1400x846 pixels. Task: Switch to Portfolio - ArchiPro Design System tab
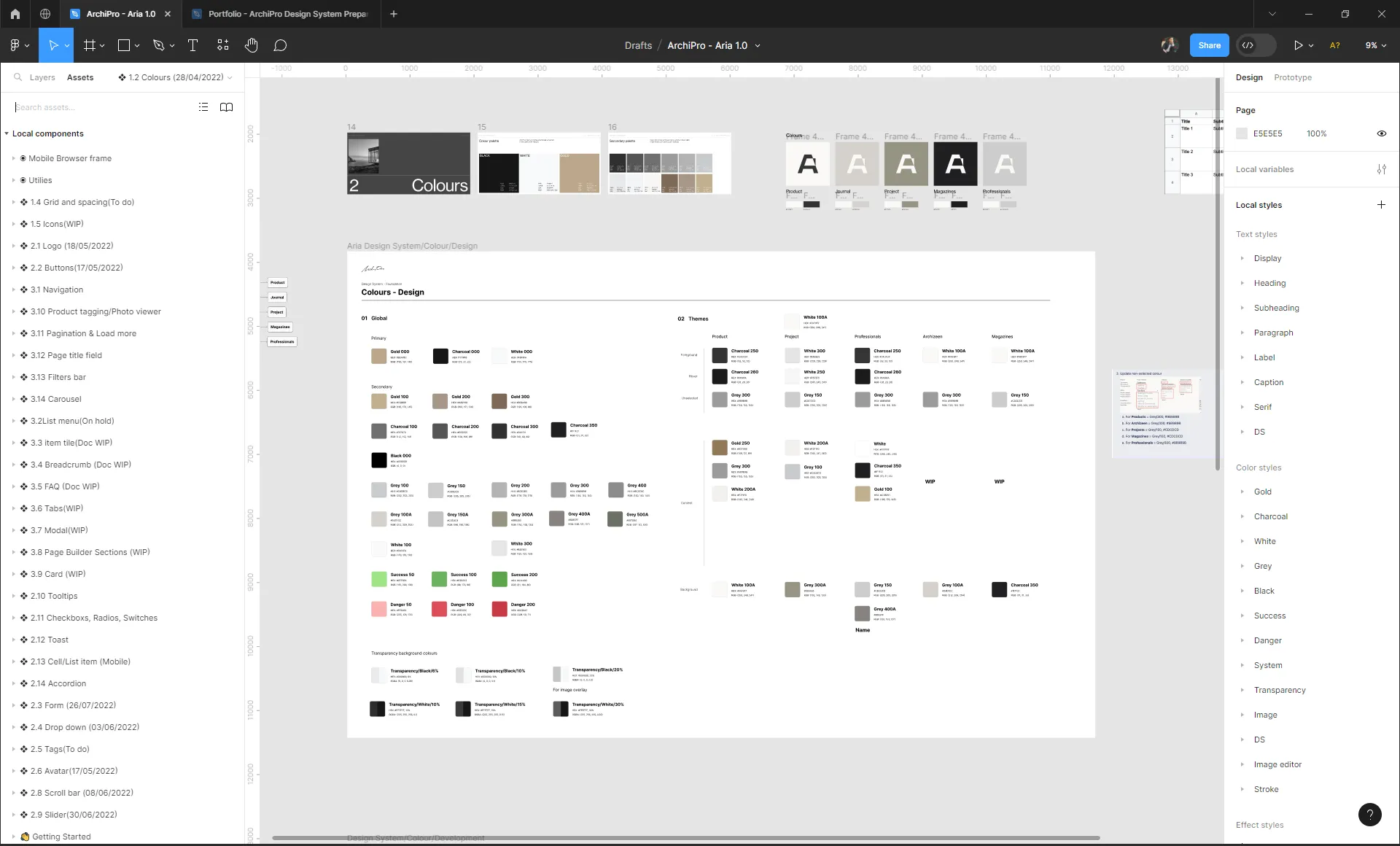point(281,14)
